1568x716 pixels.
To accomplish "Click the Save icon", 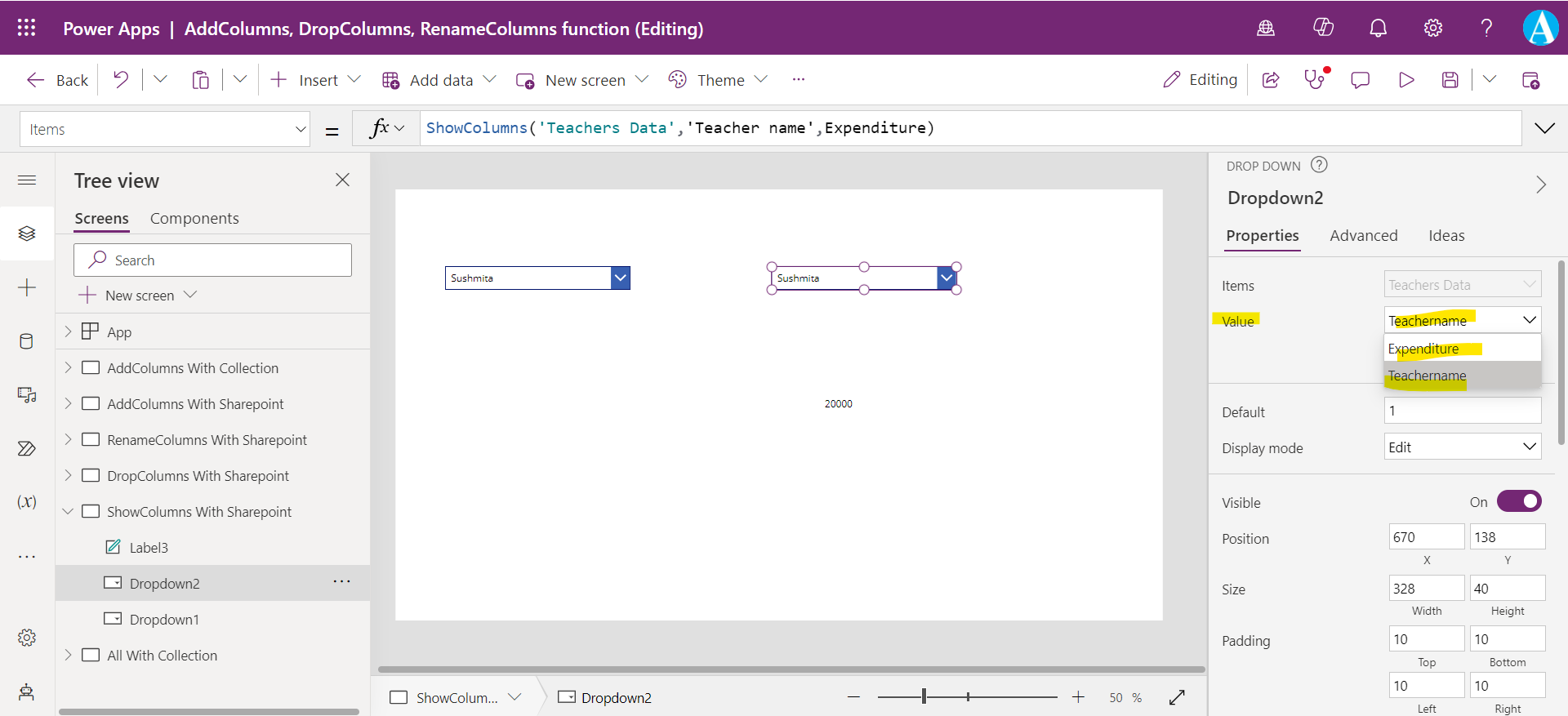I will tap(1450, 80).
